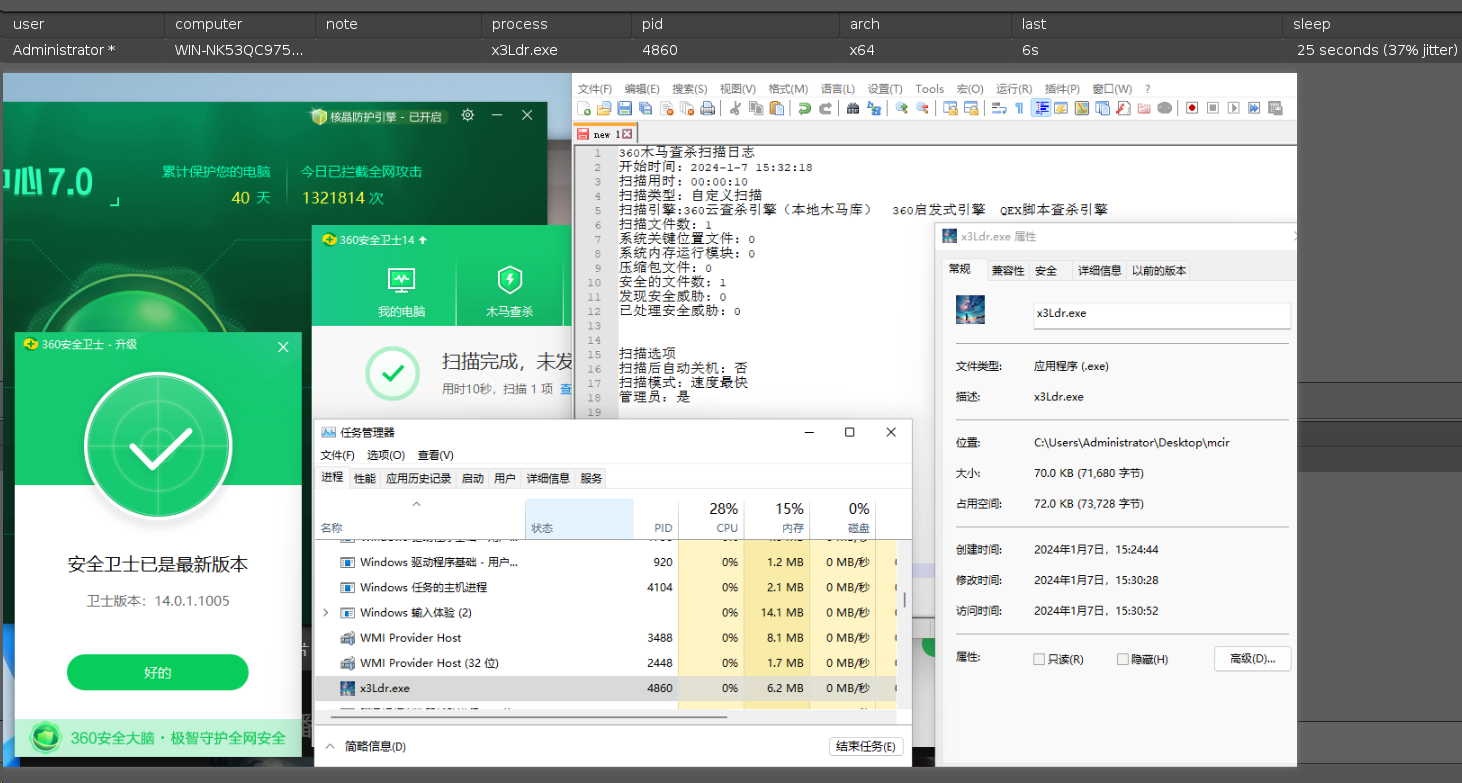Open the 语言(L) menu in Notepad++
Image resolution: width=1462 pixels, height=783 pixels.
838,89
